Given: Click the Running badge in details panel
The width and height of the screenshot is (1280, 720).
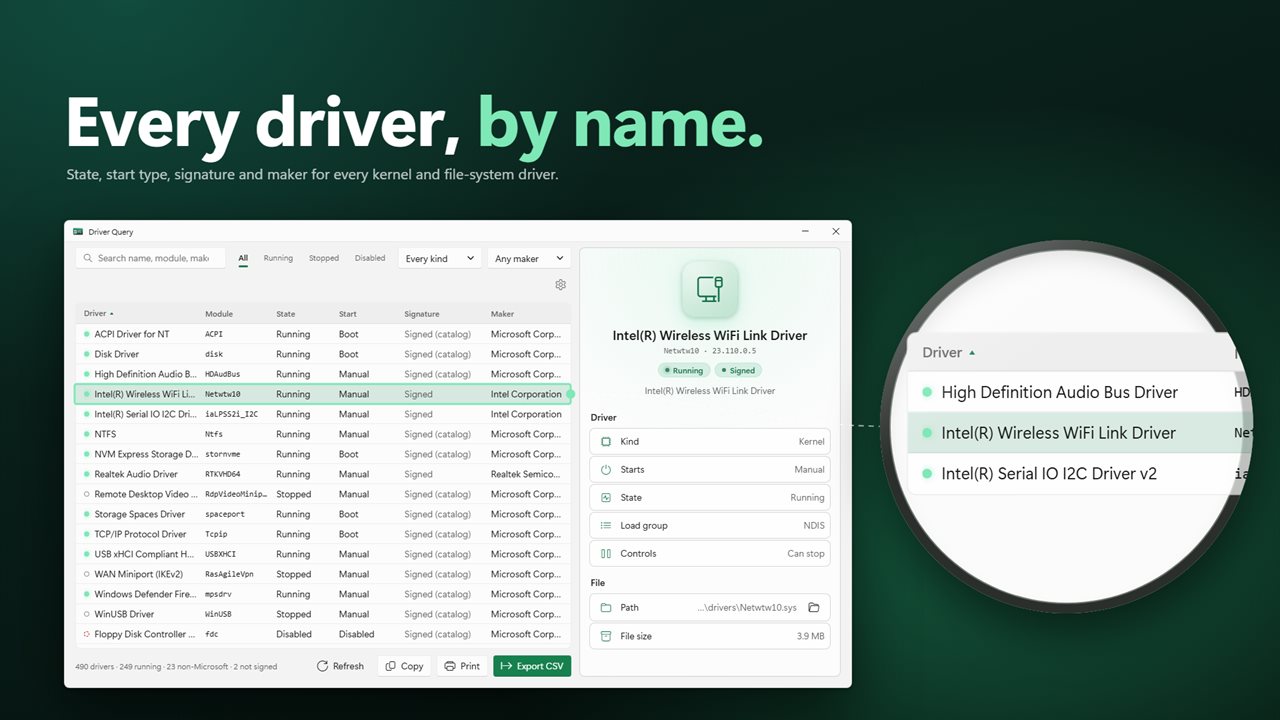Looking at the screenshot, I should tap(683, 371).
